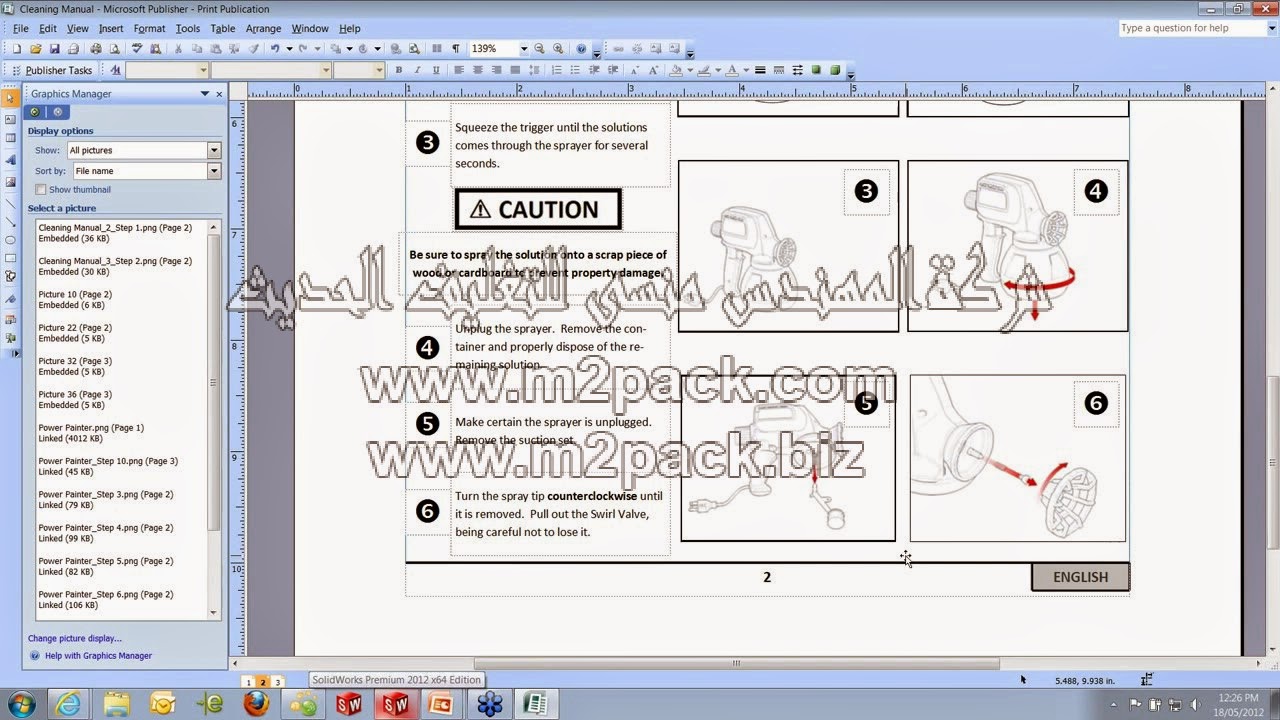Click the Numbering list icon
1280x720 pixels.
[557, 70]
